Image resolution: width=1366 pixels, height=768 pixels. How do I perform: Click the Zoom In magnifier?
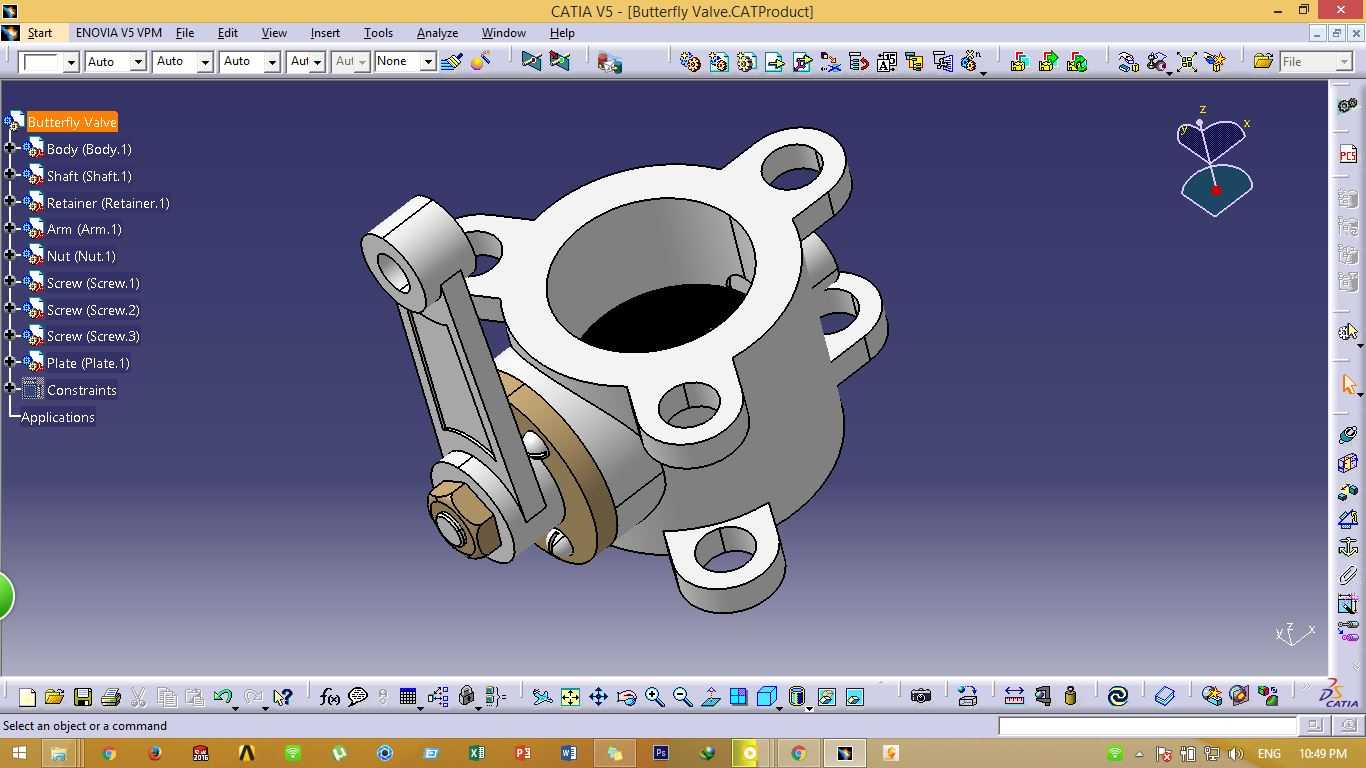tap(654, 697)
